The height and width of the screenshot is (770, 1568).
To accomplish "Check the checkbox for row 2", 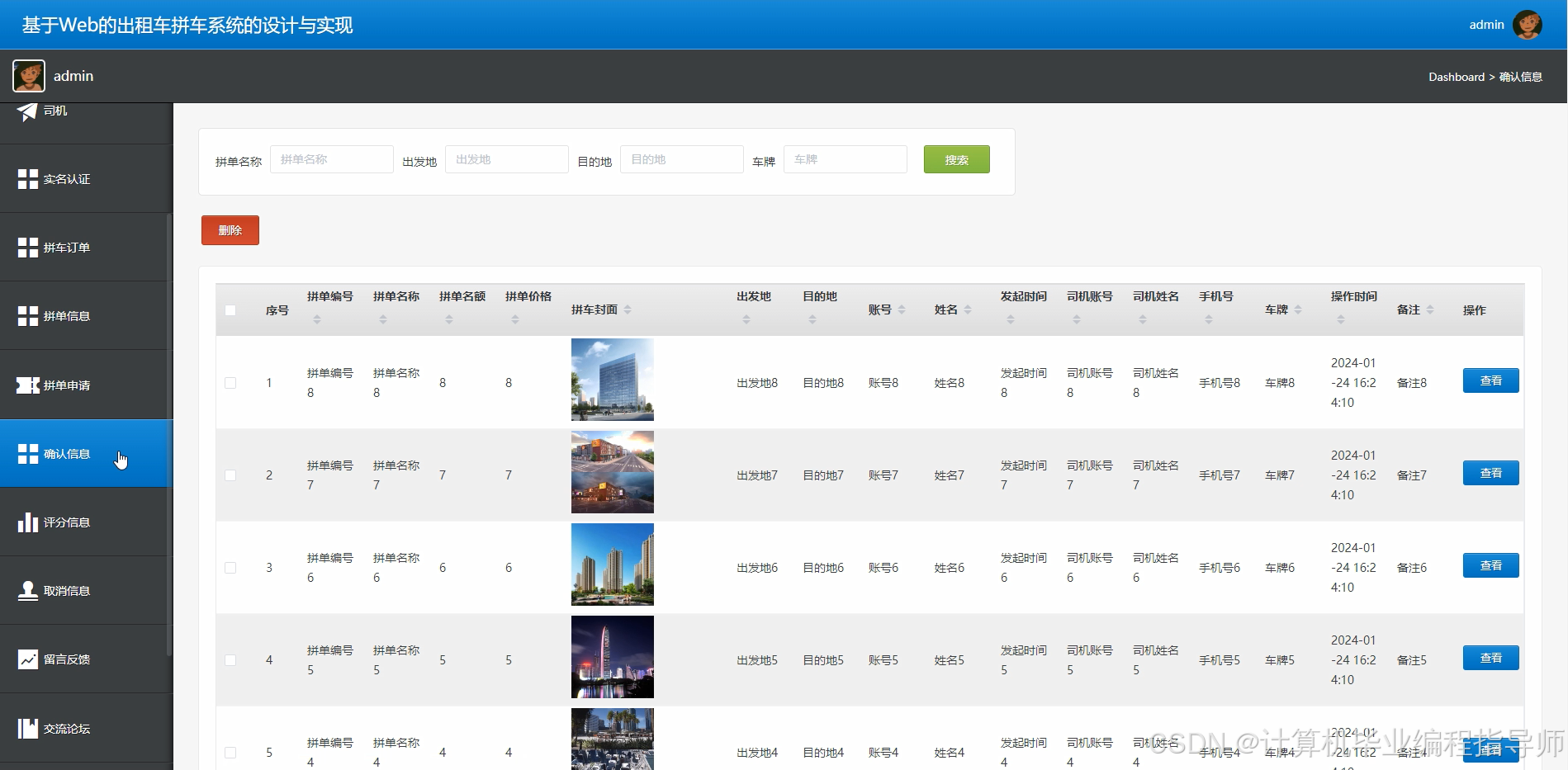I will click(230, 475).
